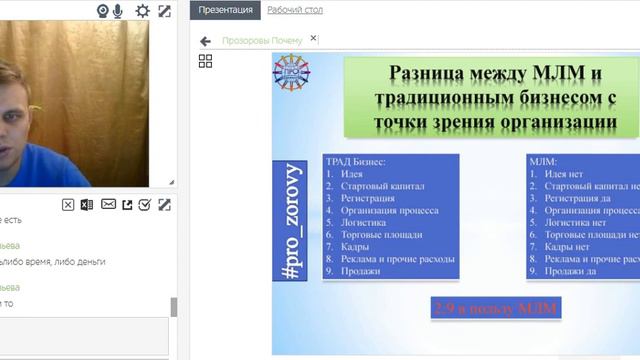Click the Торговые площади item in ТРАД list
This screenshot has width=640, height=360.
pos(382,235)
